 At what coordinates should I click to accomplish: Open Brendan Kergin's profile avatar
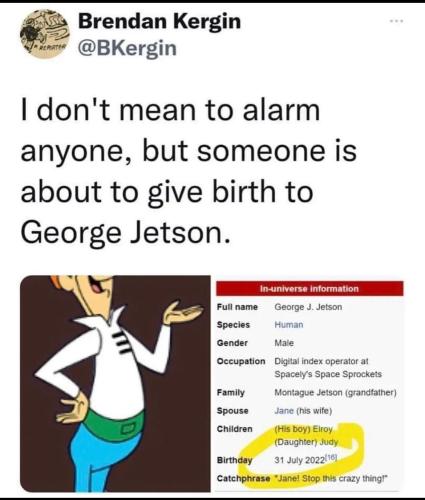pos(44,34)
